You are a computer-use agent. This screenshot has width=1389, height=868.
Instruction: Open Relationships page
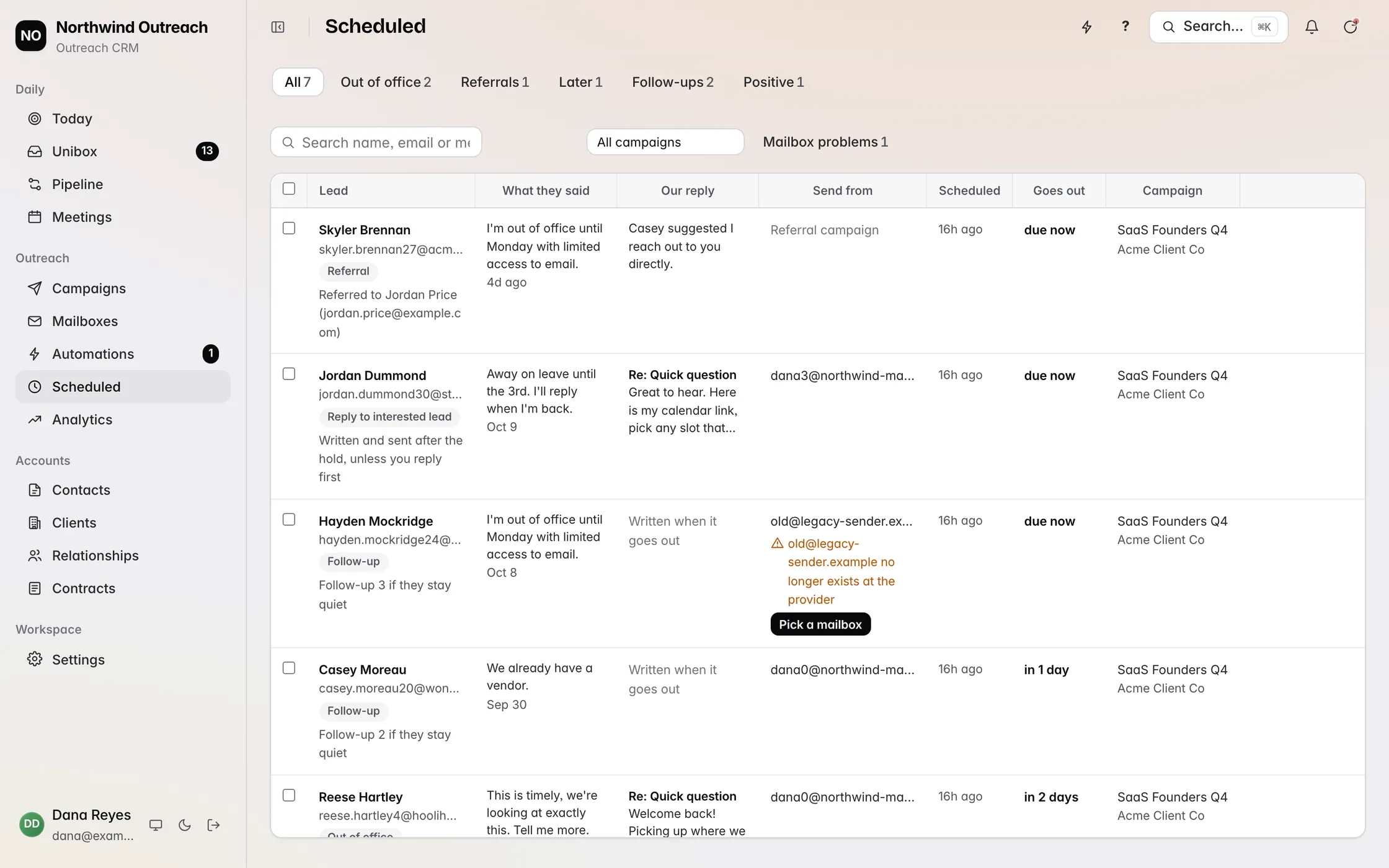[x=123, y=556]
